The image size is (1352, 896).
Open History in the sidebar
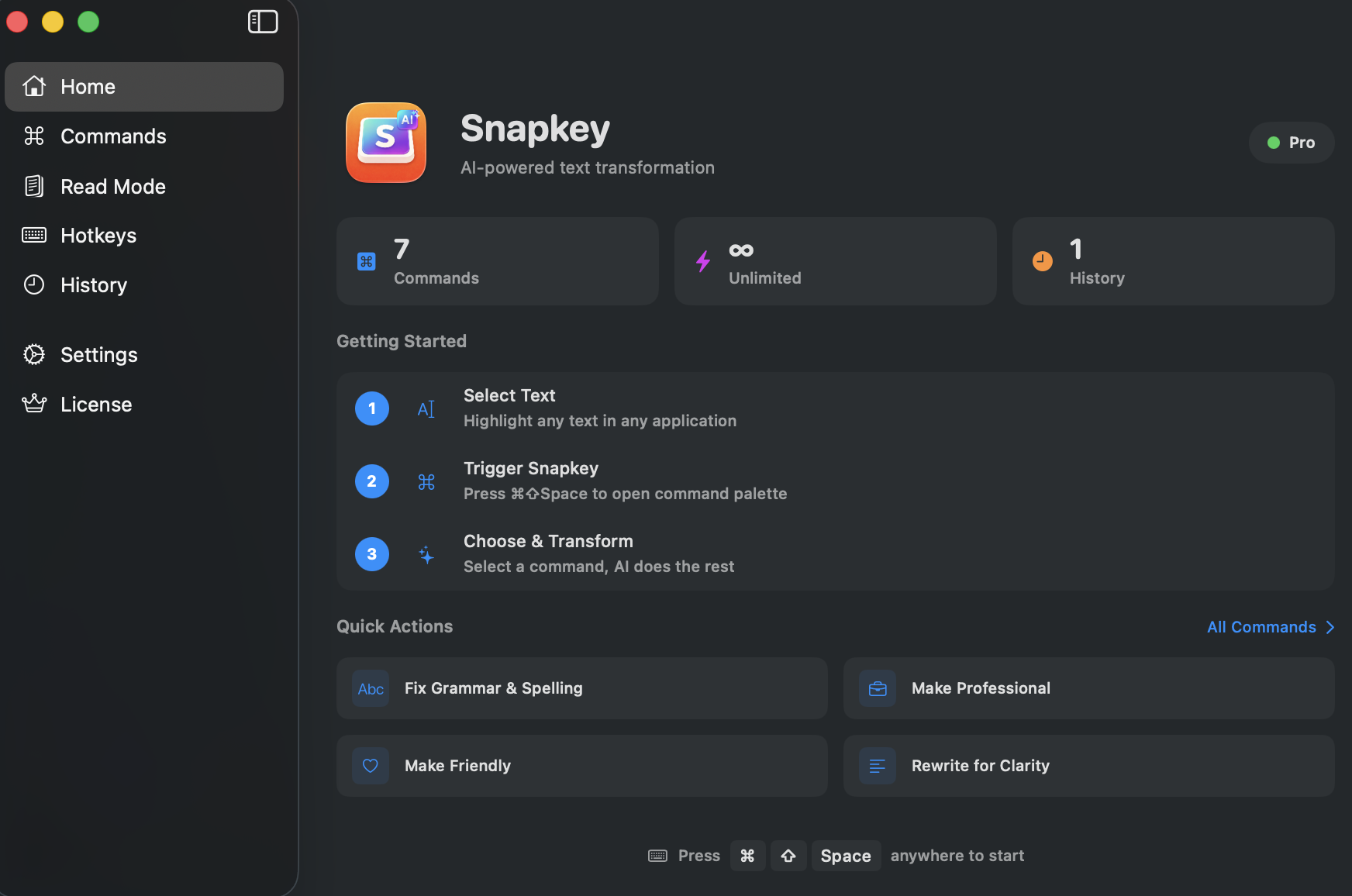coord(144,285)
